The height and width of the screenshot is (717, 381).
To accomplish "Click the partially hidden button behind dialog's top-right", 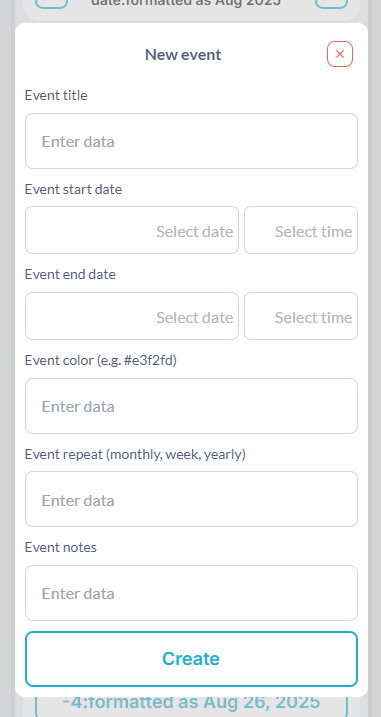I will click(x=331, y=4).
